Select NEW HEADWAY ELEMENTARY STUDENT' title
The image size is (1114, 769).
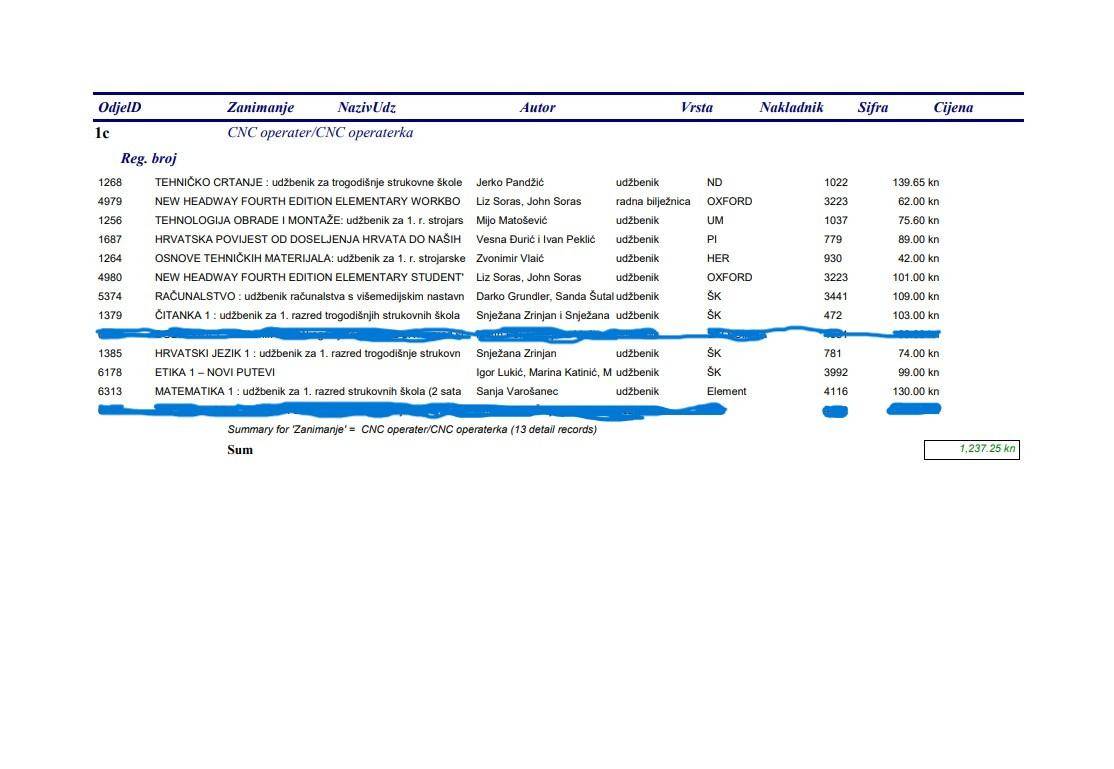tap(309, 278)
